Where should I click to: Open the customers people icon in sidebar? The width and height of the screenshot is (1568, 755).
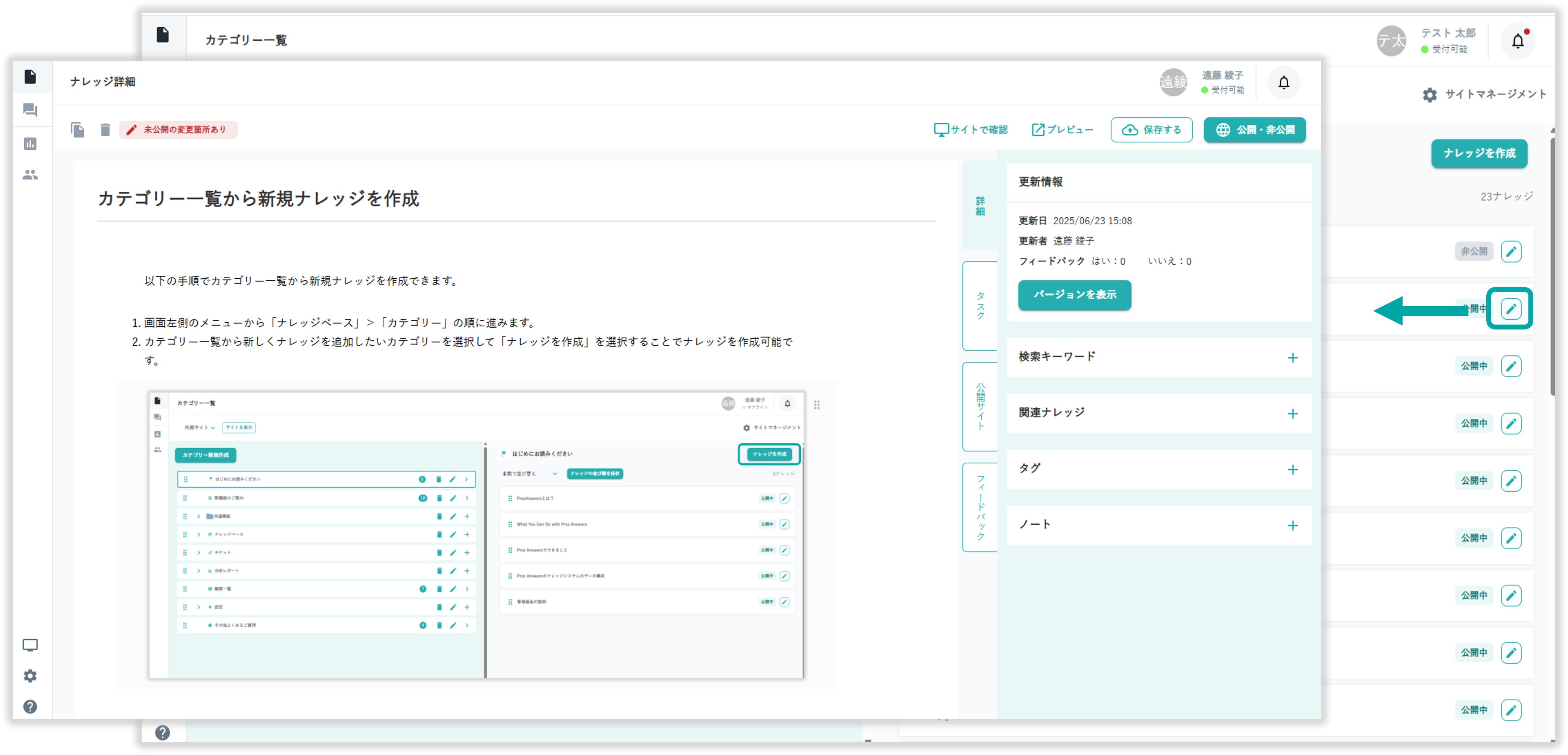30,175
